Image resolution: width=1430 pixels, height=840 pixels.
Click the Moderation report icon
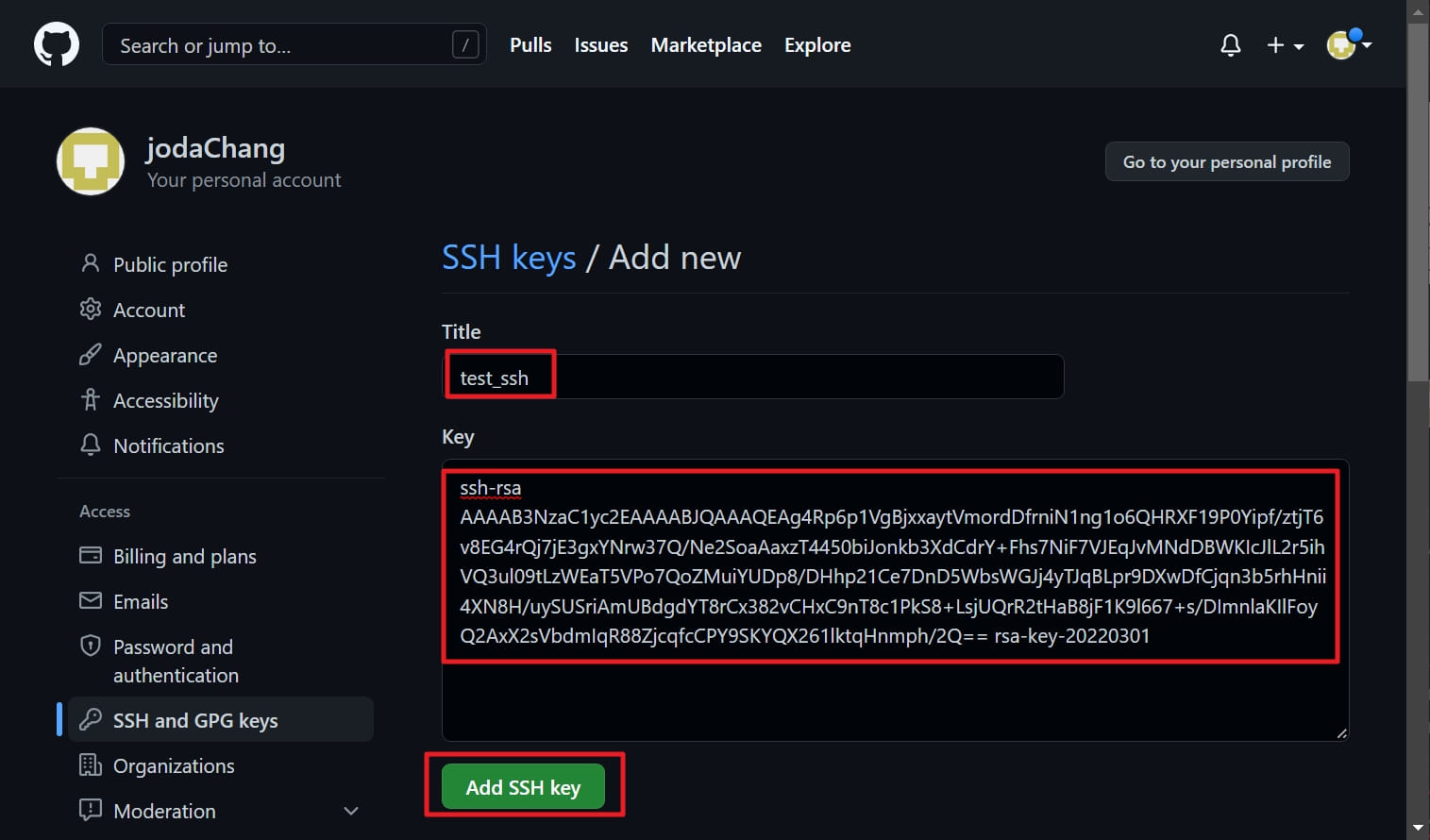[x=91, y=810]
